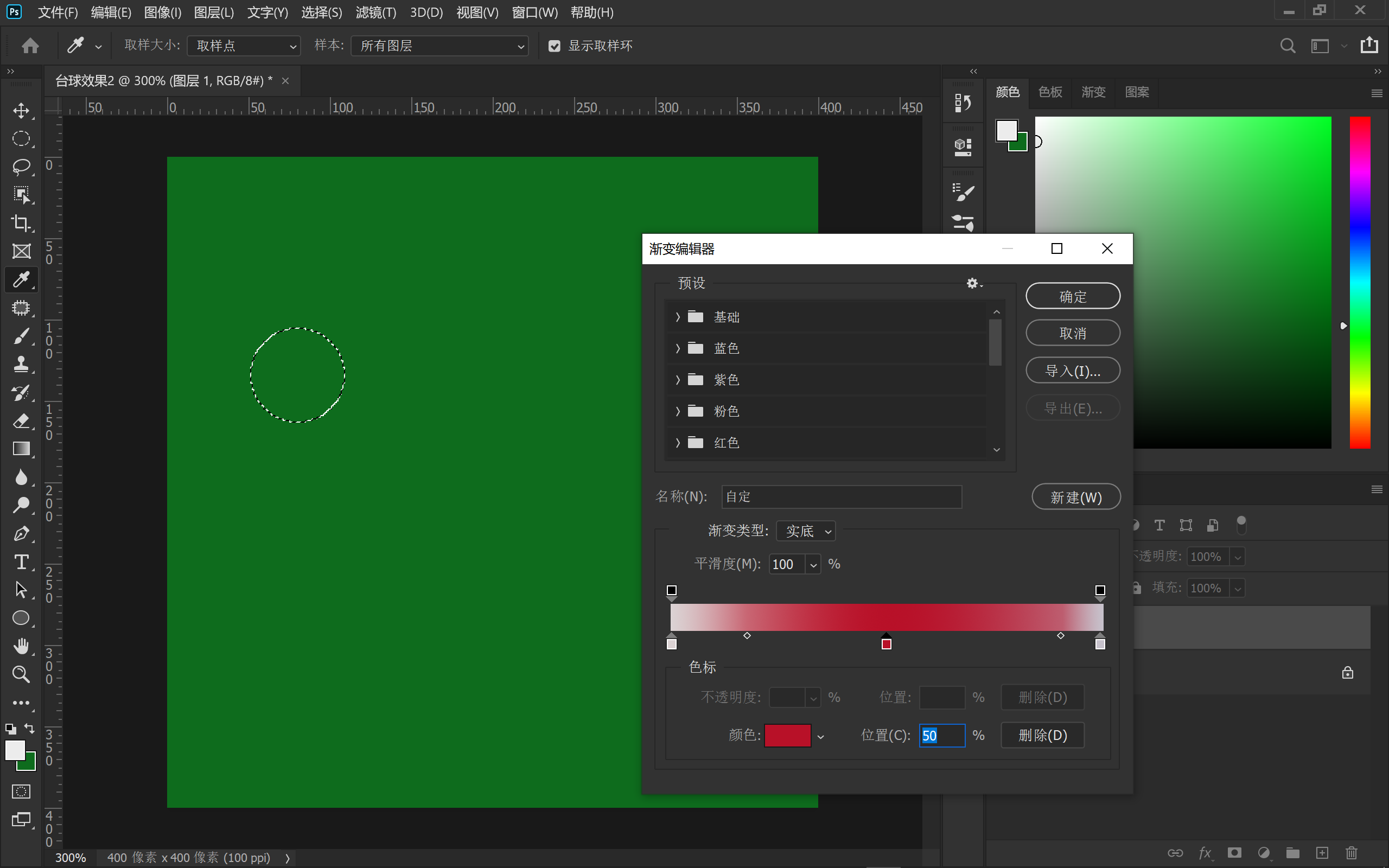1389x868 pixels.
Task: Open the 平滑度 value dropdown
Action: click(x=813, y=565)
